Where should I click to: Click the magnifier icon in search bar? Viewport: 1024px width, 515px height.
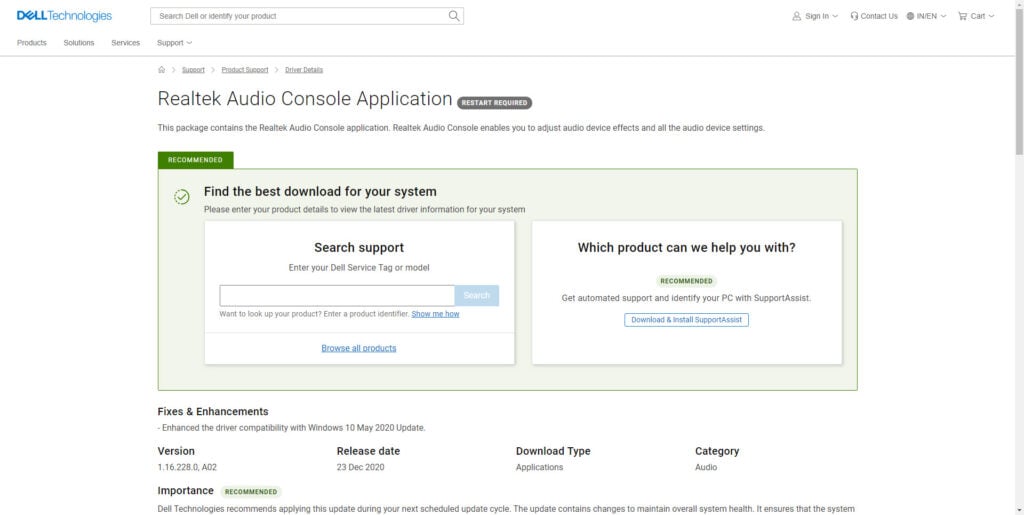click(454, 16)
